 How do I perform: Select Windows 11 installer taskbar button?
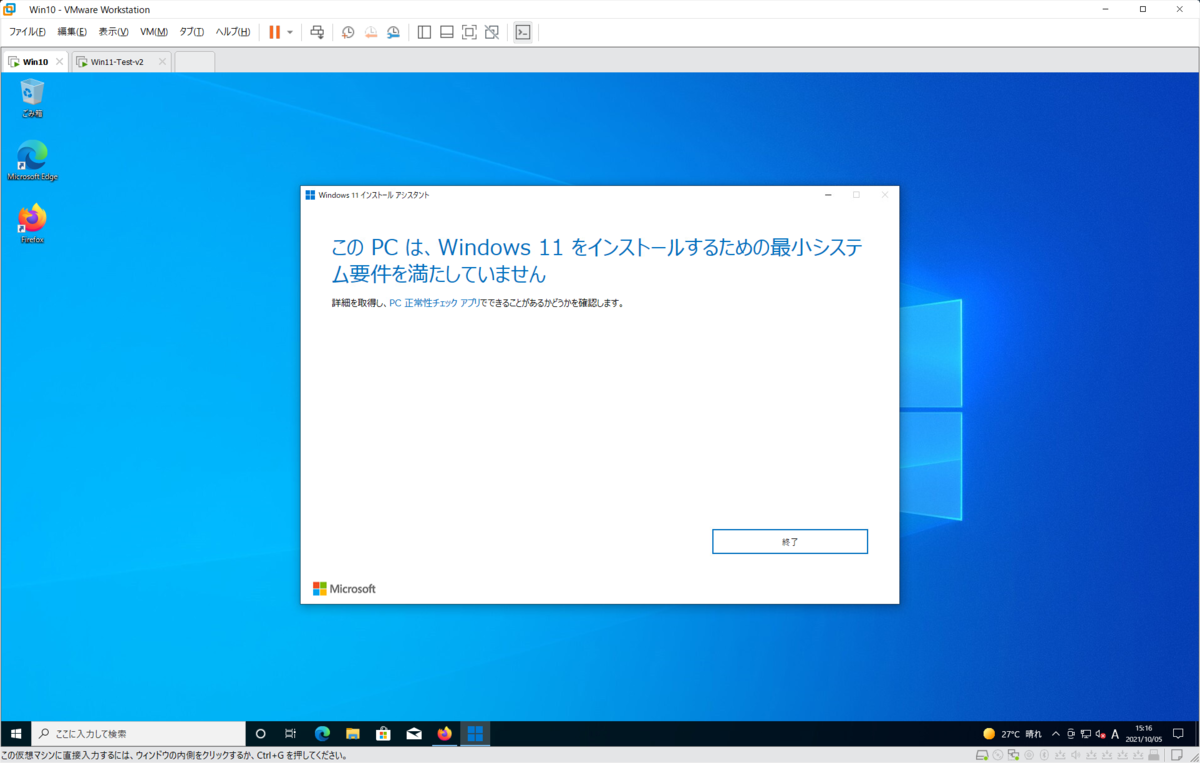[x=475, y=733]
